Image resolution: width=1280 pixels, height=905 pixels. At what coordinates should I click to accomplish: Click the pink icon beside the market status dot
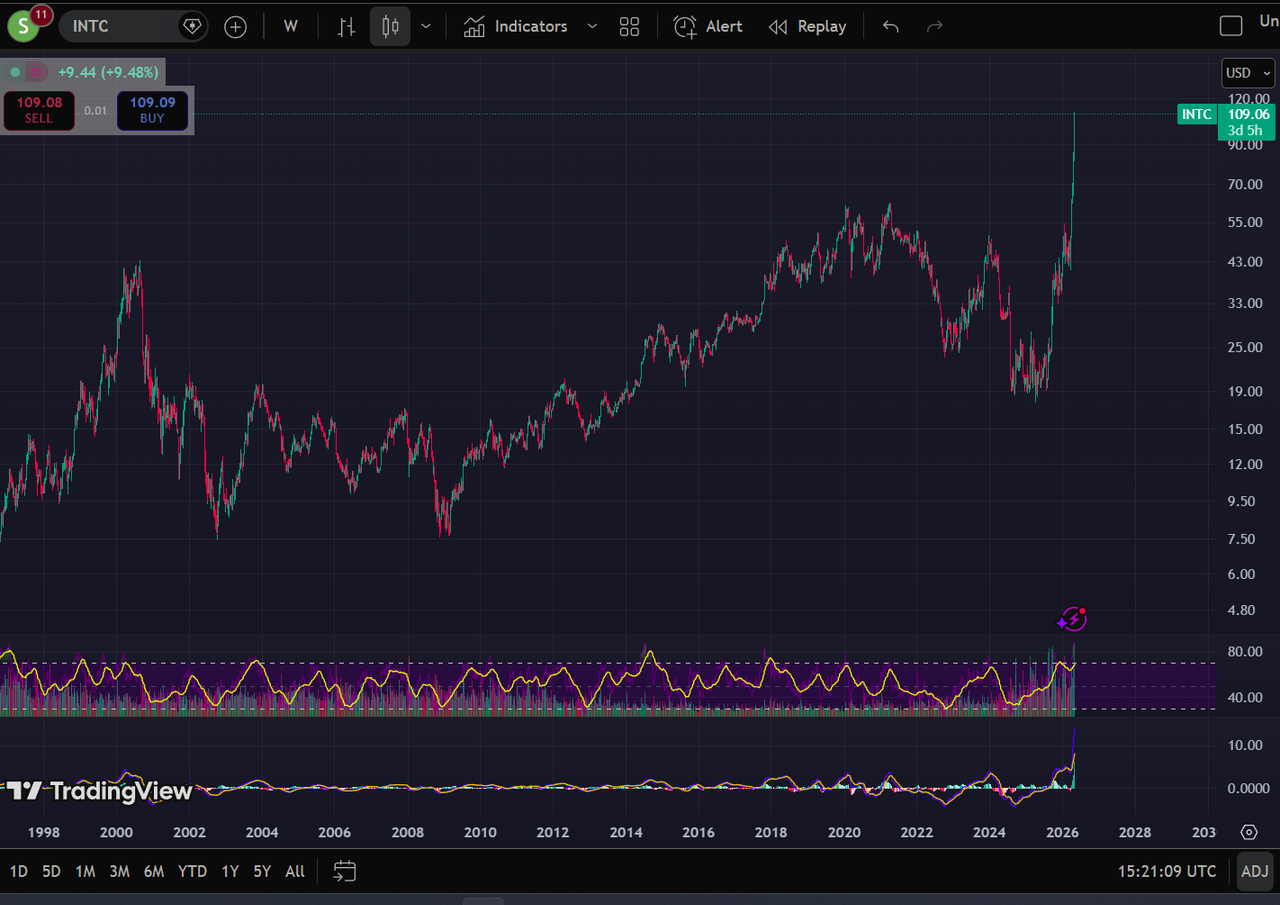click(36, 72)
